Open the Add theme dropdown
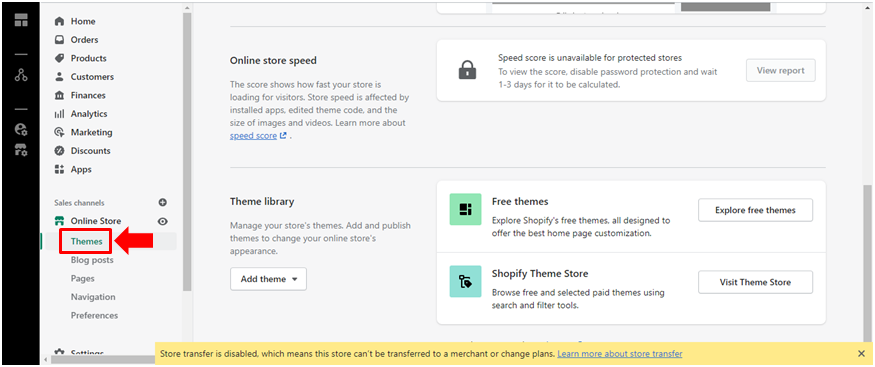The height and width of the screenshot is (367, 875). click(268, 279)
